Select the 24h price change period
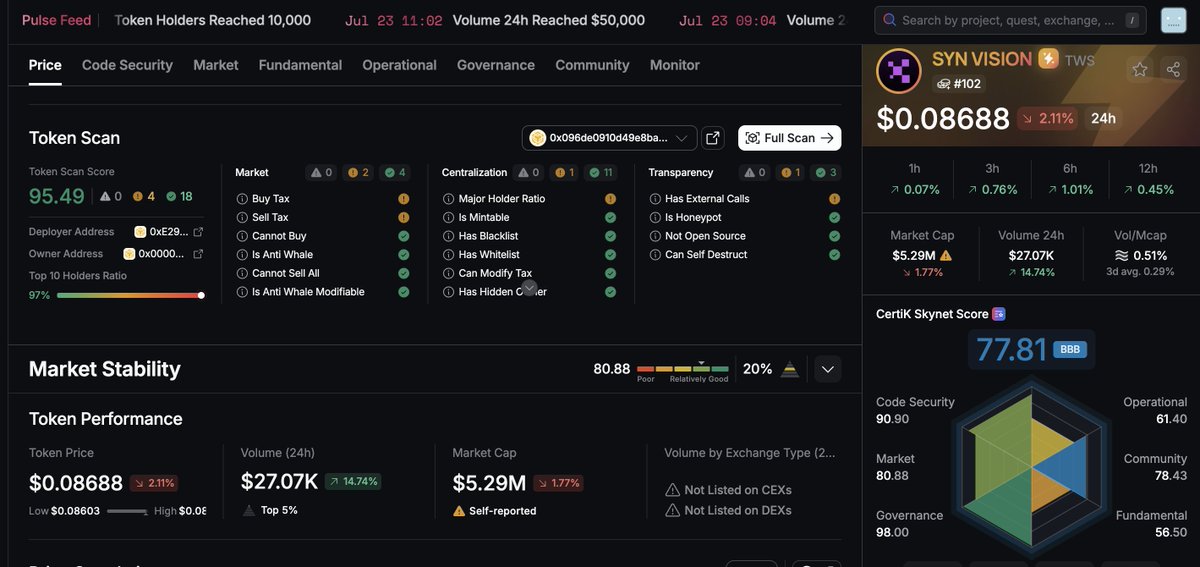The height and width of the screenshot is (567, 1200). [1103, 118]
